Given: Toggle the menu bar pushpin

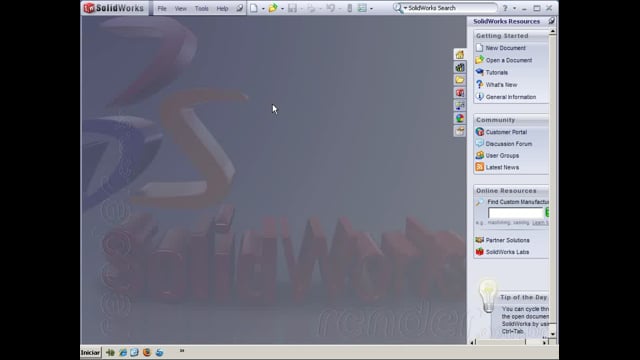Looking at the screenshot, I should click(x=240, y=8).
